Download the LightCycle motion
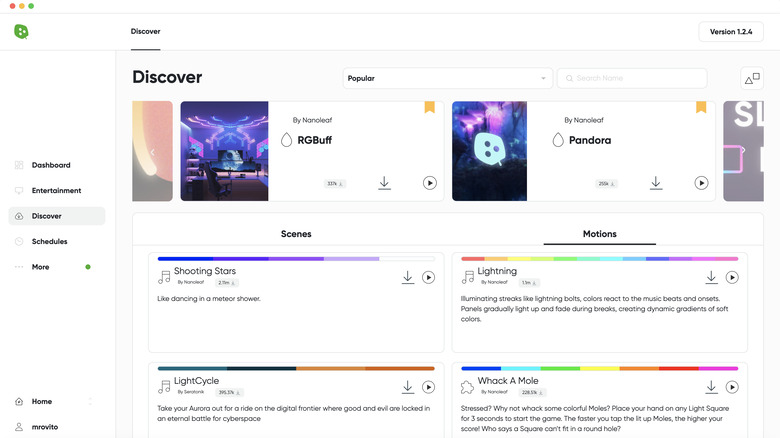Image resolution: width=780 pixels, height=438 pixels. (x=408, y=387)
